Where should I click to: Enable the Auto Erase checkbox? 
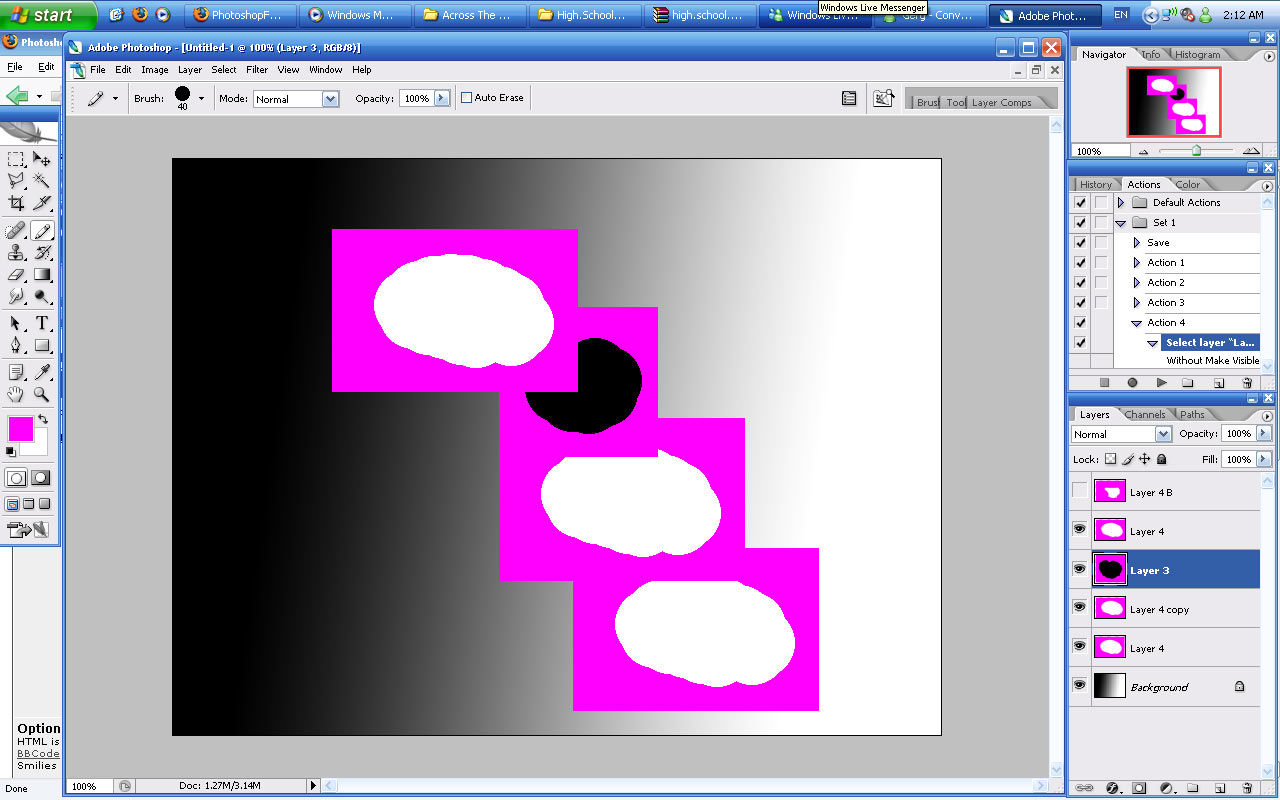click(x=467, y=98)
